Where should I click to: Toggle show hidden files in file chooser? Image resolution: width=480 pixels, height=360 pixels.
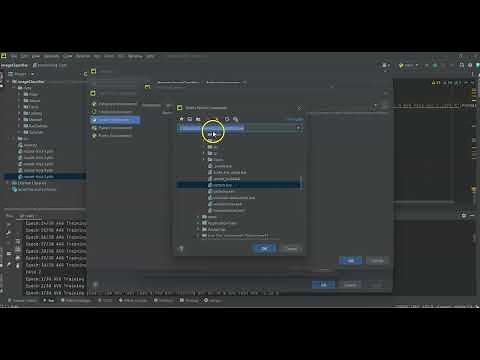(x=236, y=119)
